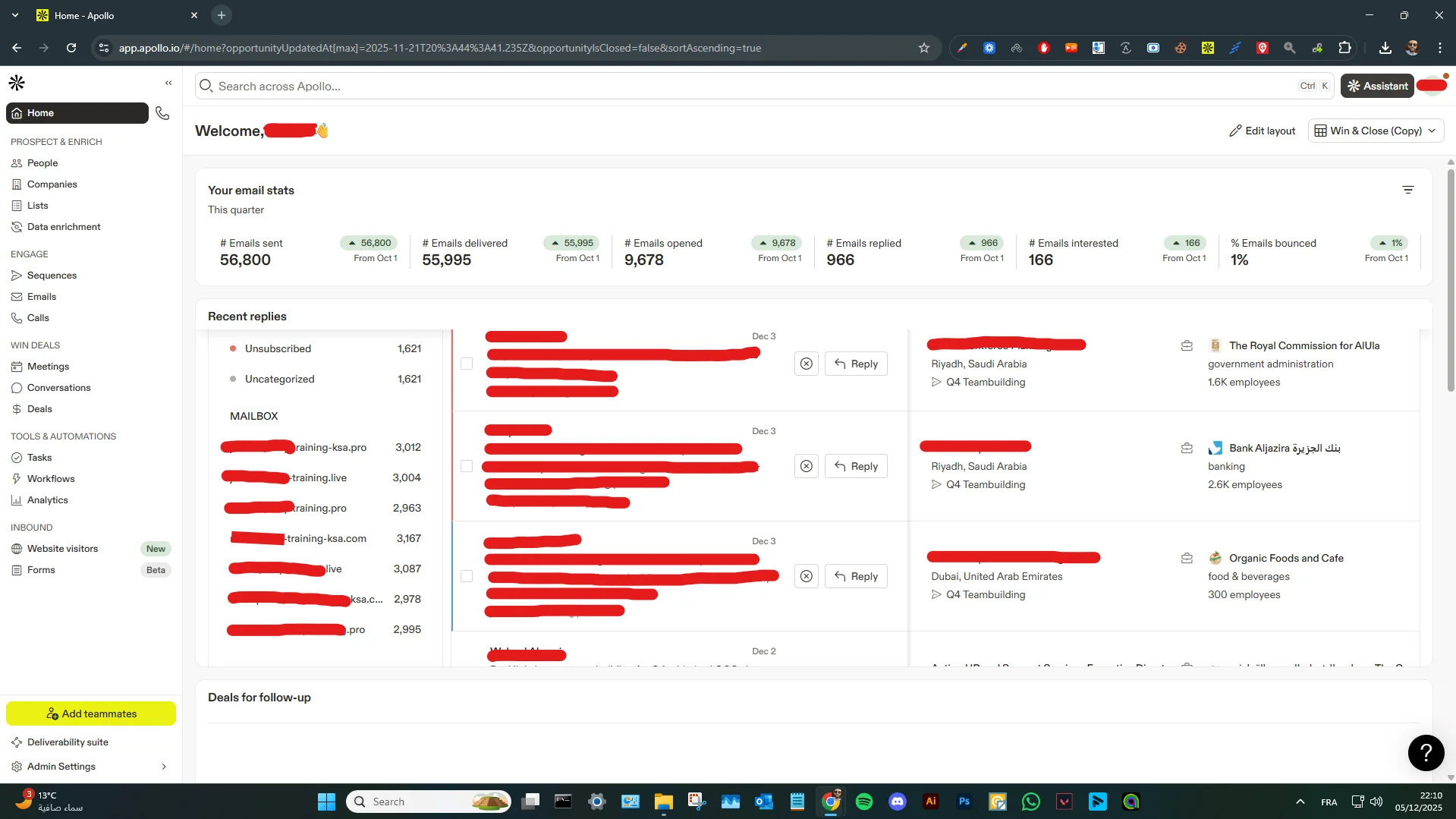Open the Assistant button
This screenshot has width=1456, height=819.
(x=1377, y=86)
